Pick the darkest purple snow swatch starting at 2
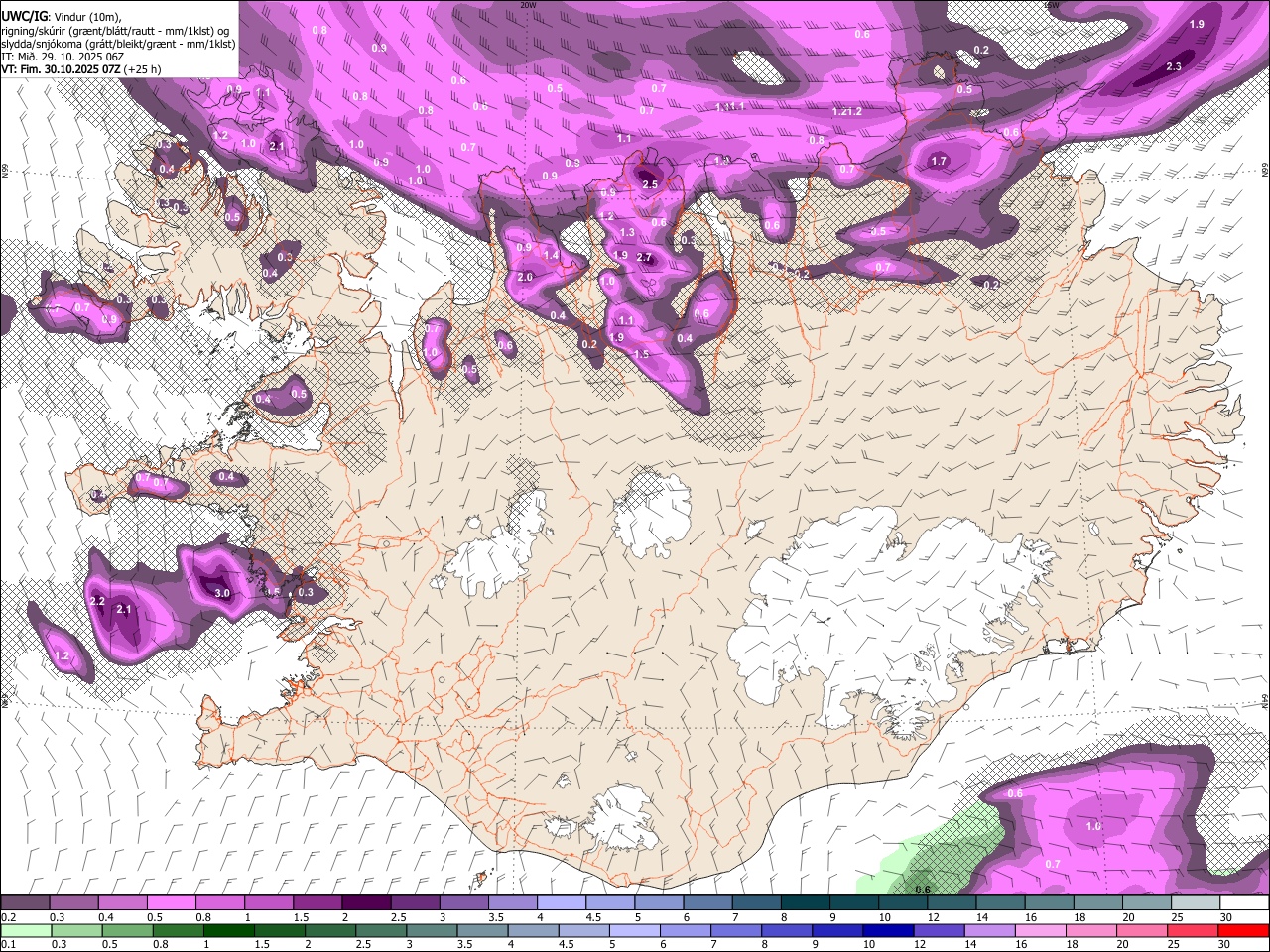1270x952 pixels. point(365,902)
